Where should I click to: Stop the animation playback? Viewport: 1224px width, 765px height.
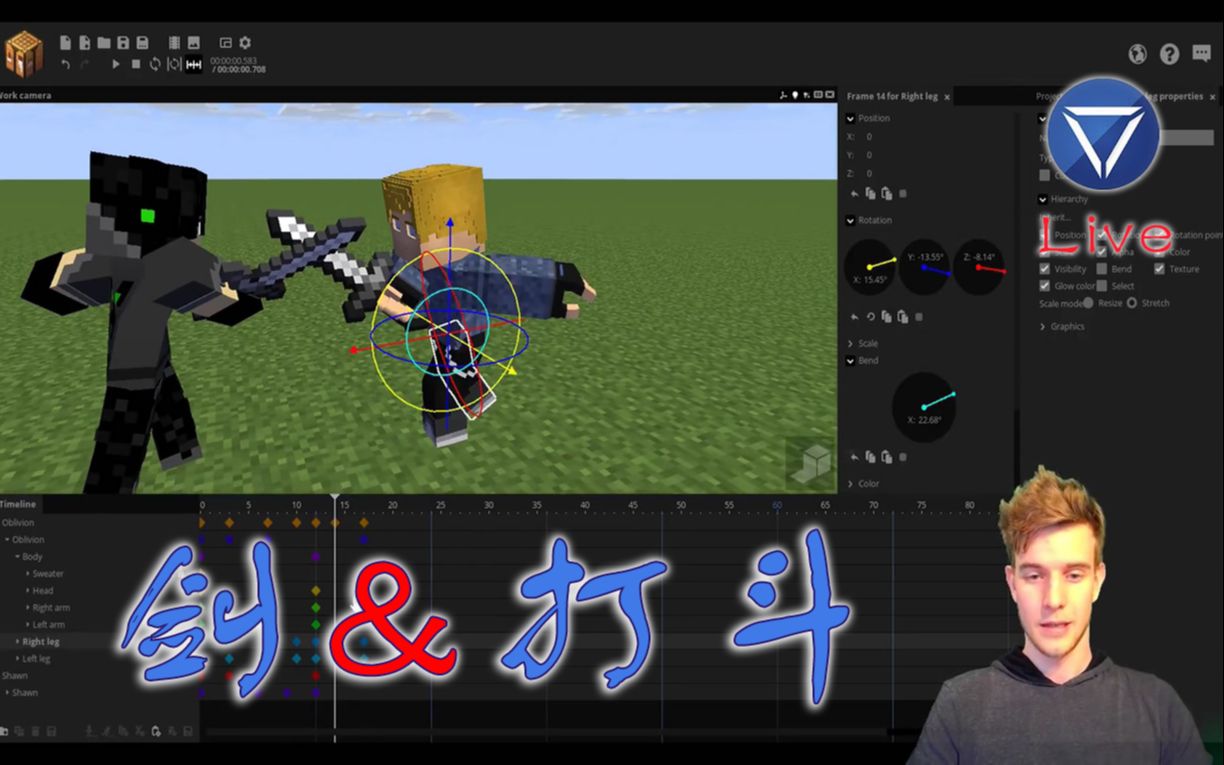pos(136,64)
